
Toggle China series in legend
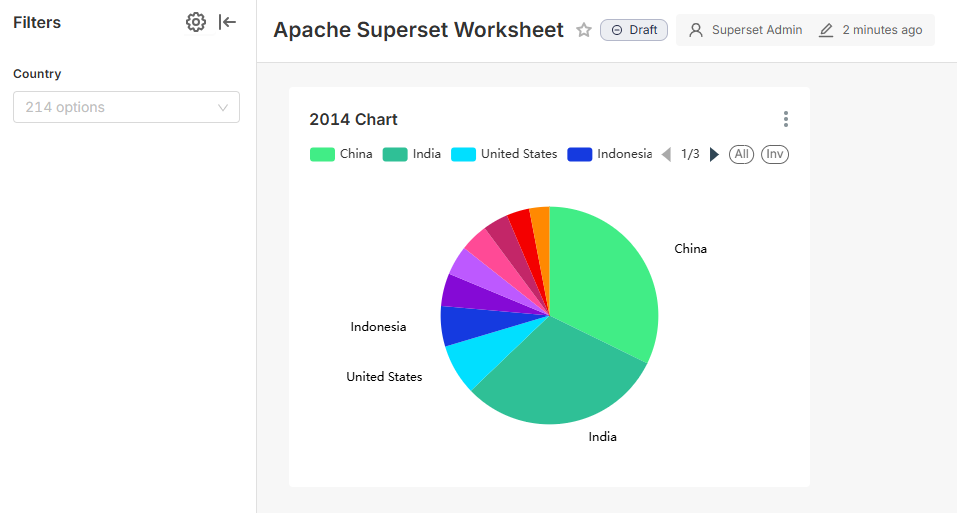click(x=341, y=154)
